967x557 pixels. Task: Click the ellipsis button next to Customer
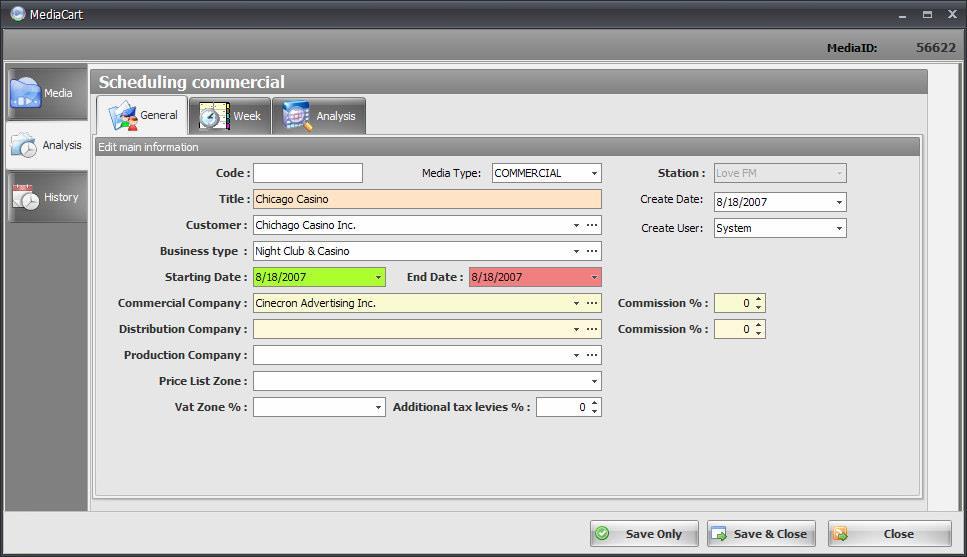pyautogui.click(x=592, y=225)
